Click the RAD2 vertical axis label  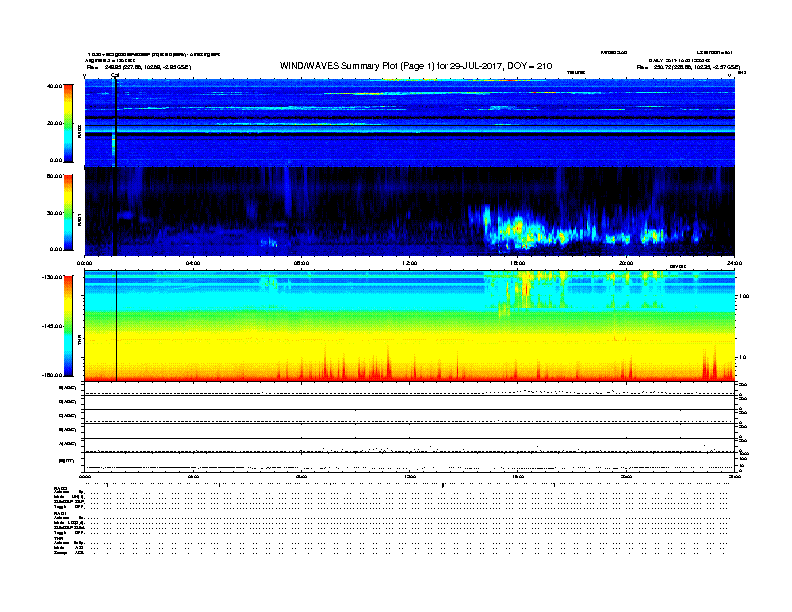pos(79,131)
